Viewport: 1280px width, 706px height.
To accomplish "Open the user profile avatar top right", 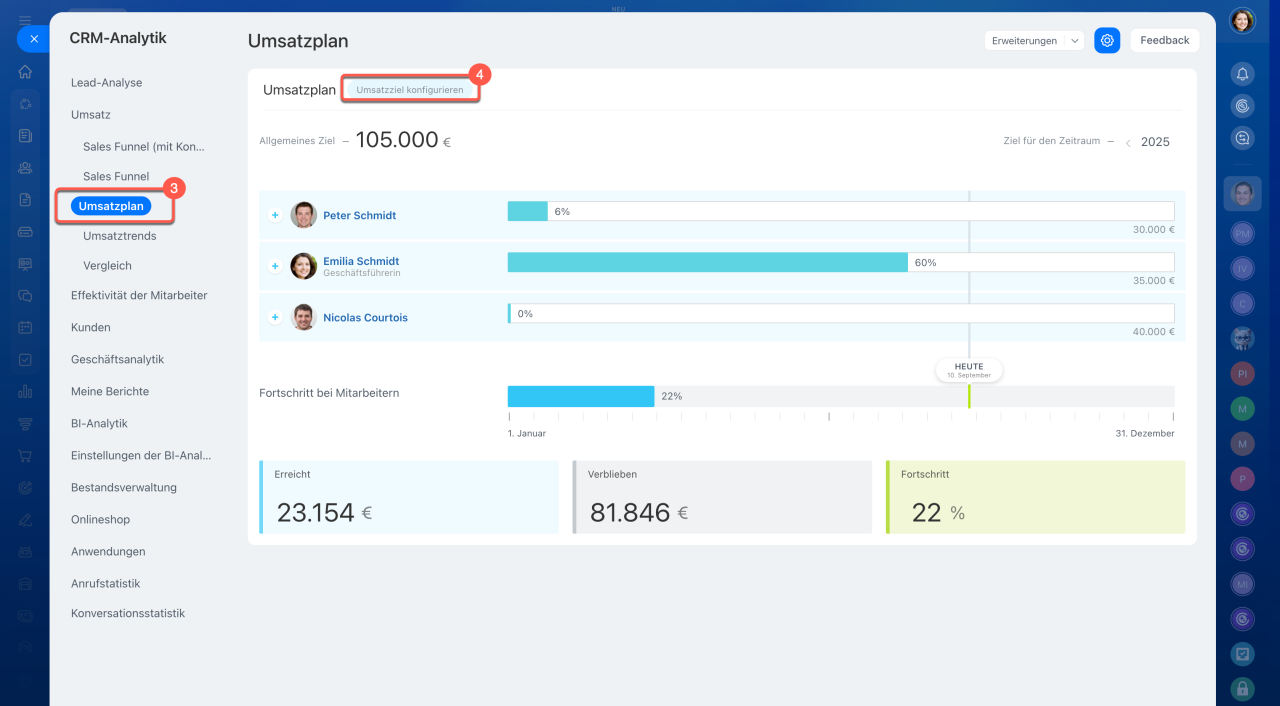I will point(1242,20).
